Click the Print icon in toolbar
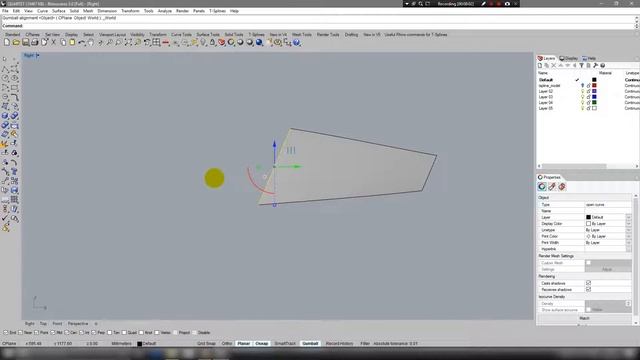Image resolution: width=640 pixels, height=360 pixels. 35,42
